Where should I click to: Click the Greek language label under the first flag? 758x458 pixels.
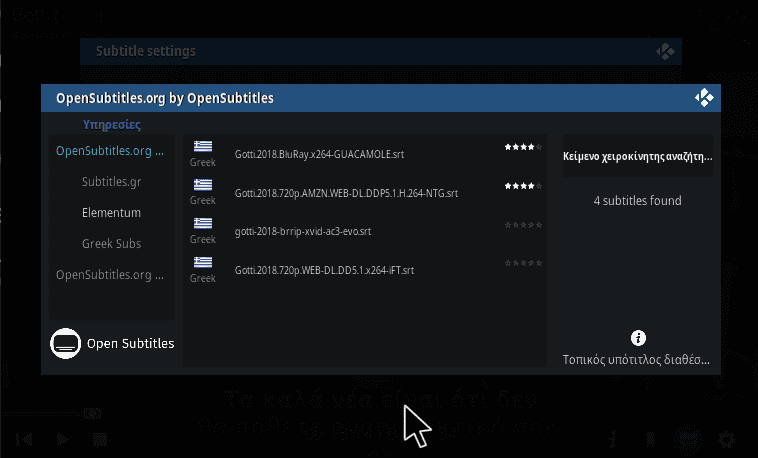point(203,163)
